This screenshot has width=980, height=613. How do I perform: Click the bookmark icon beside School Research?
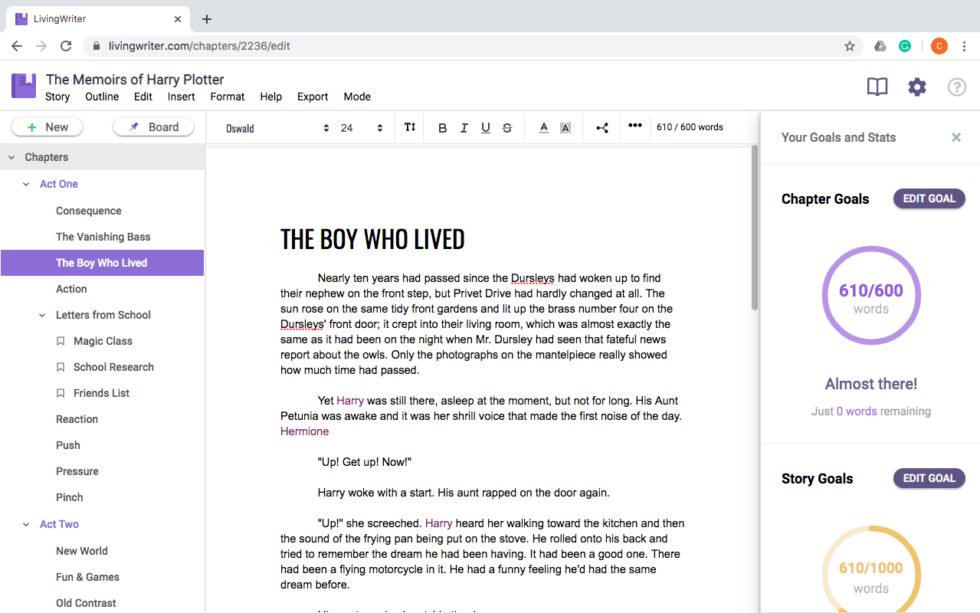(x=61, y=367)
